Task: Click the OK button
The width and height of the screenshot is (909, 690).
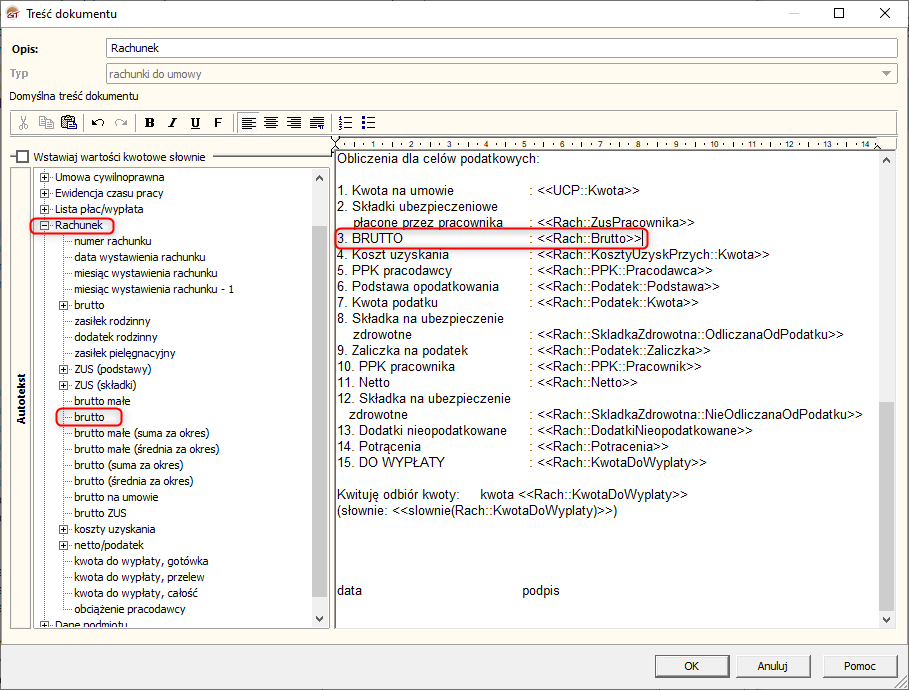Action: point(691,666)
